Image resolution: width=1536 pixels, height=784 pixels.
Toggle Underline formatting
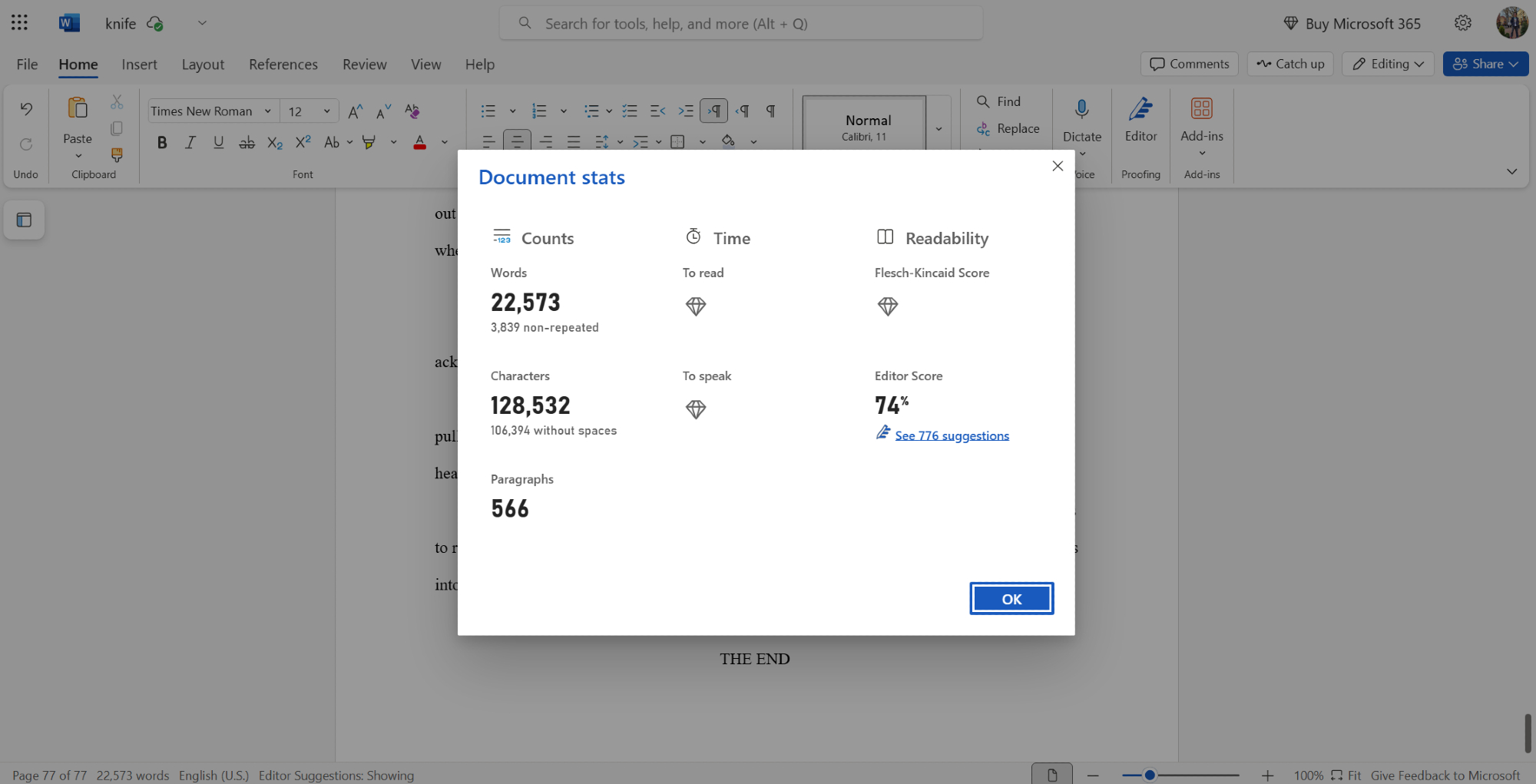219,142
